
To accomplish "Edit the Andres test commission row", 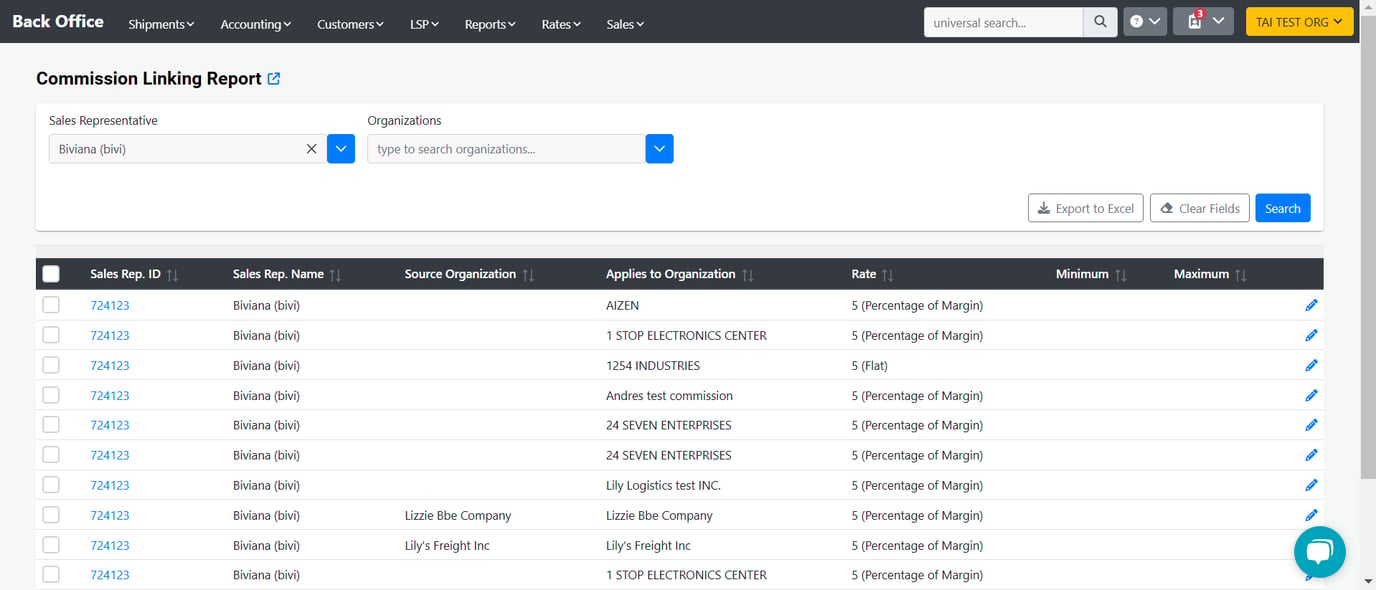I will (x=1311, y=395).
